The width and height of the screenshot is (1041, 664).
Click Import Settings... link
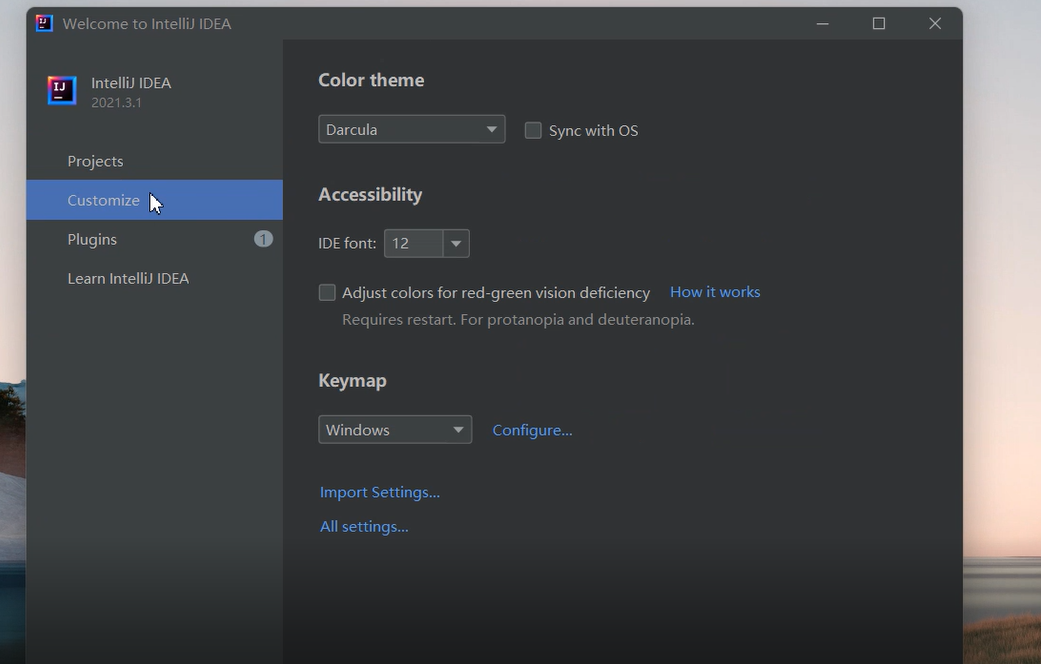pos(380,492)
